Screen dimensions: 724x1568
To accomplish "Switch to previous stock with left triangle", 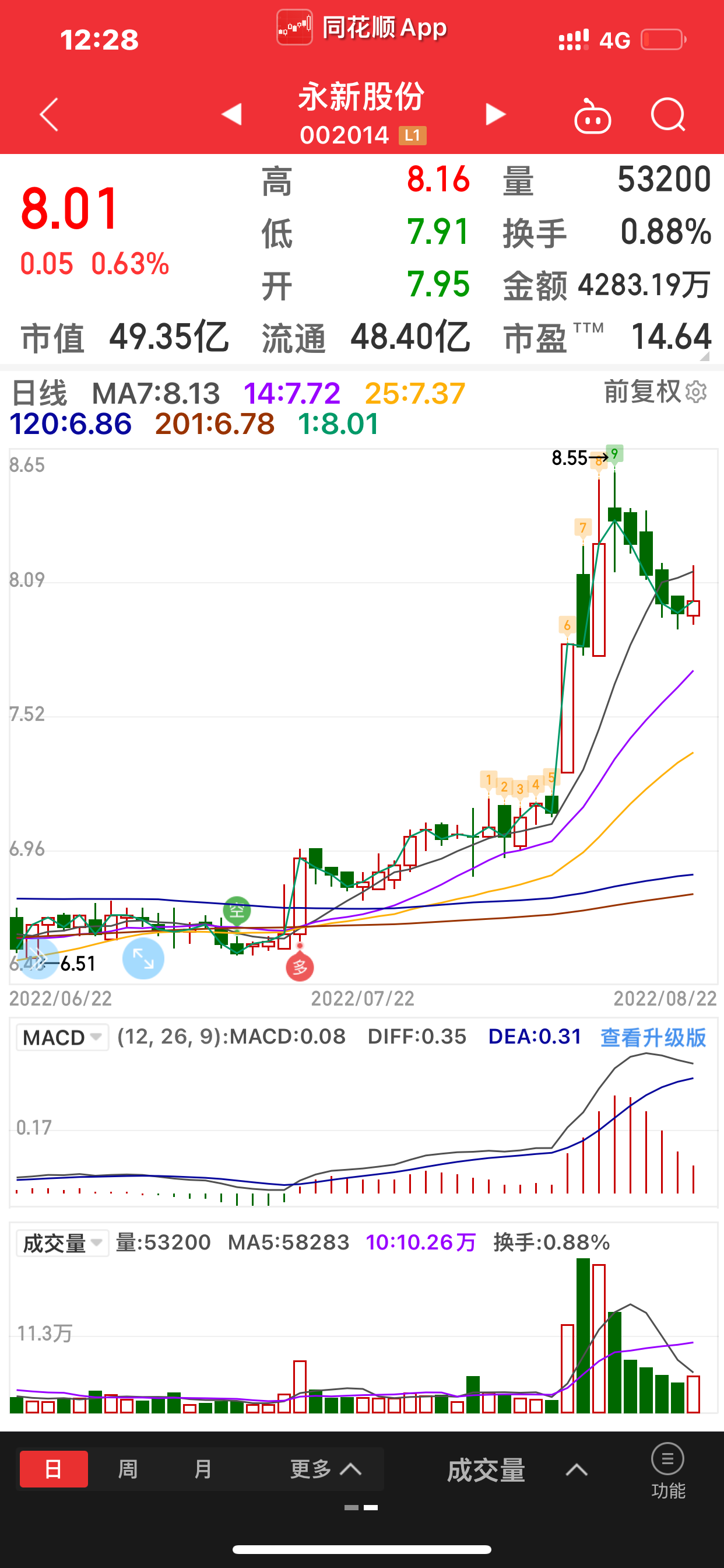I will pos(232,114).
